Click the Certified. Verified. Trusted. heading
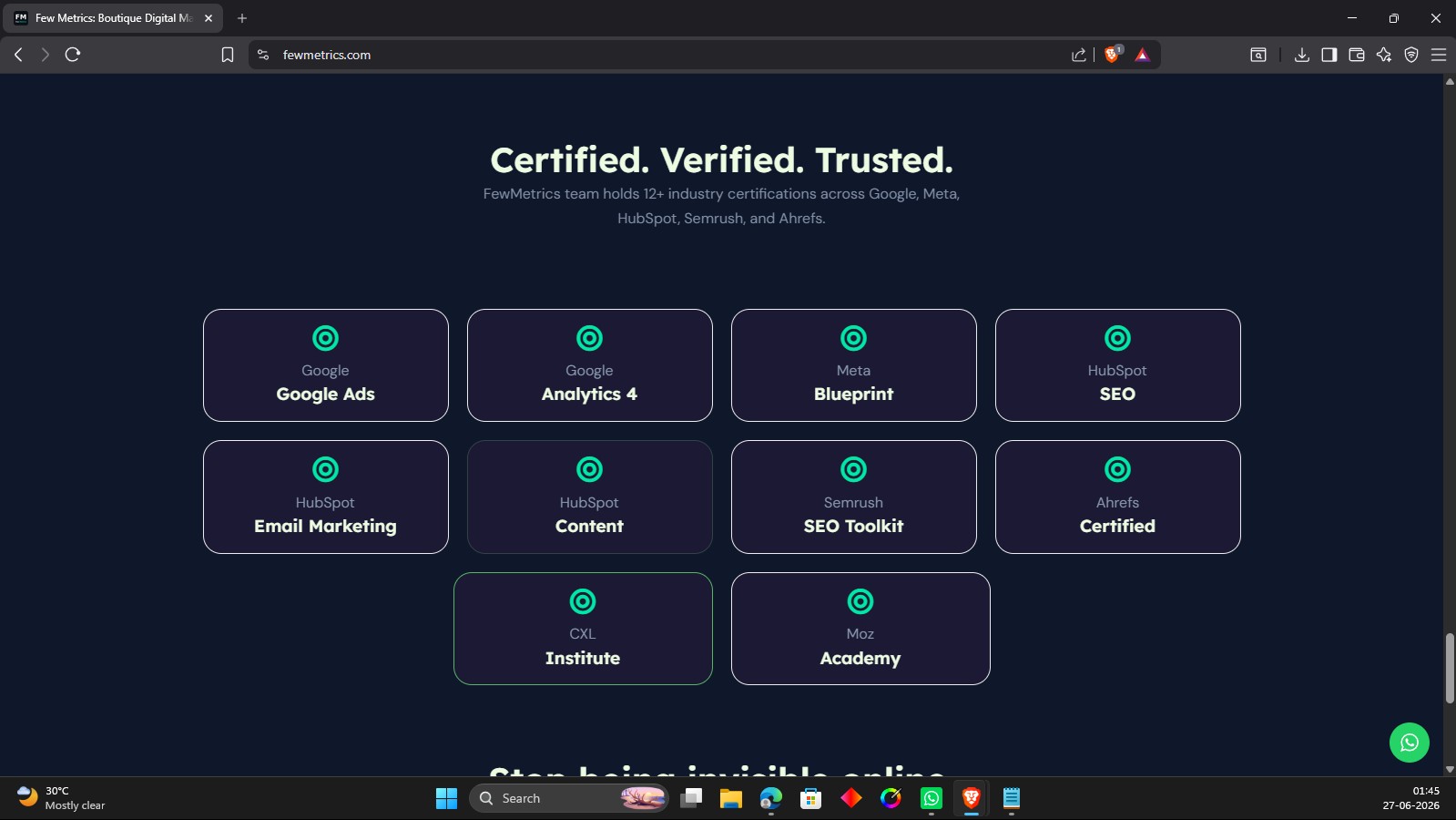 coord(721,160)
